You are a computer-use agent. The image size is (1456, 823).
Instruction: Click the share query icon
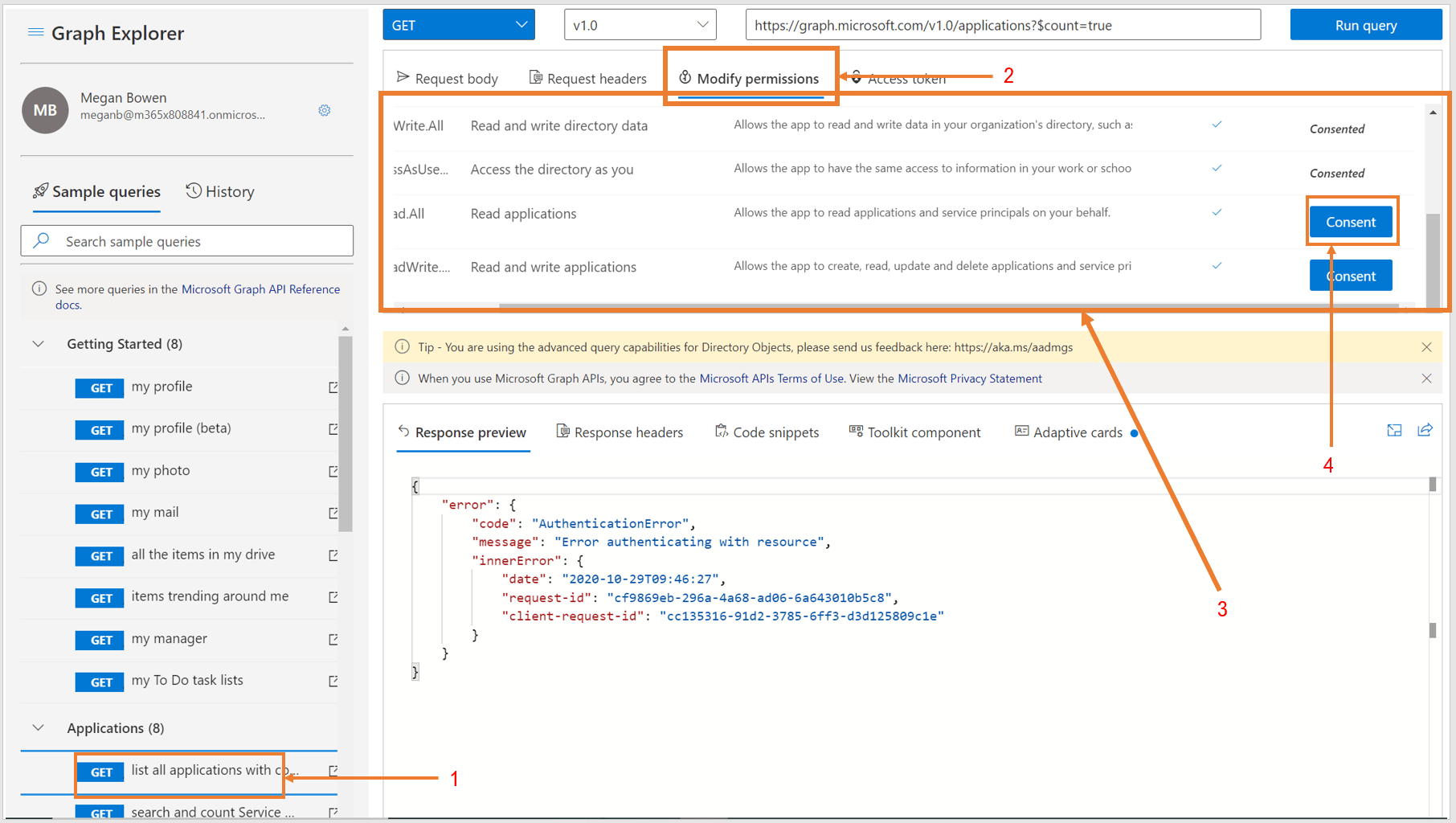point(1425,430)
